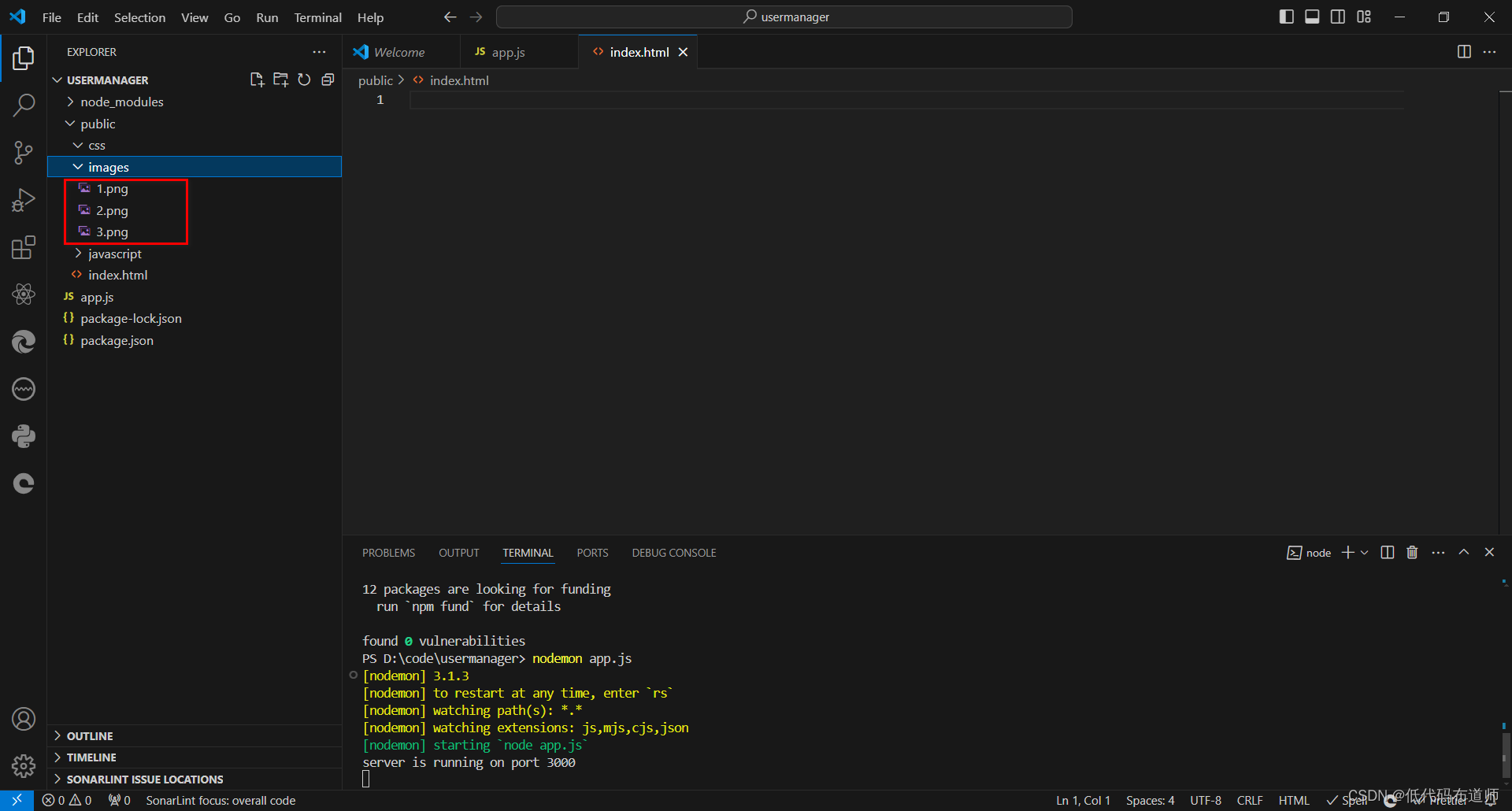Close the index.html editor tab
Viewport: 1512px width, 811px height.
point(683,52)
